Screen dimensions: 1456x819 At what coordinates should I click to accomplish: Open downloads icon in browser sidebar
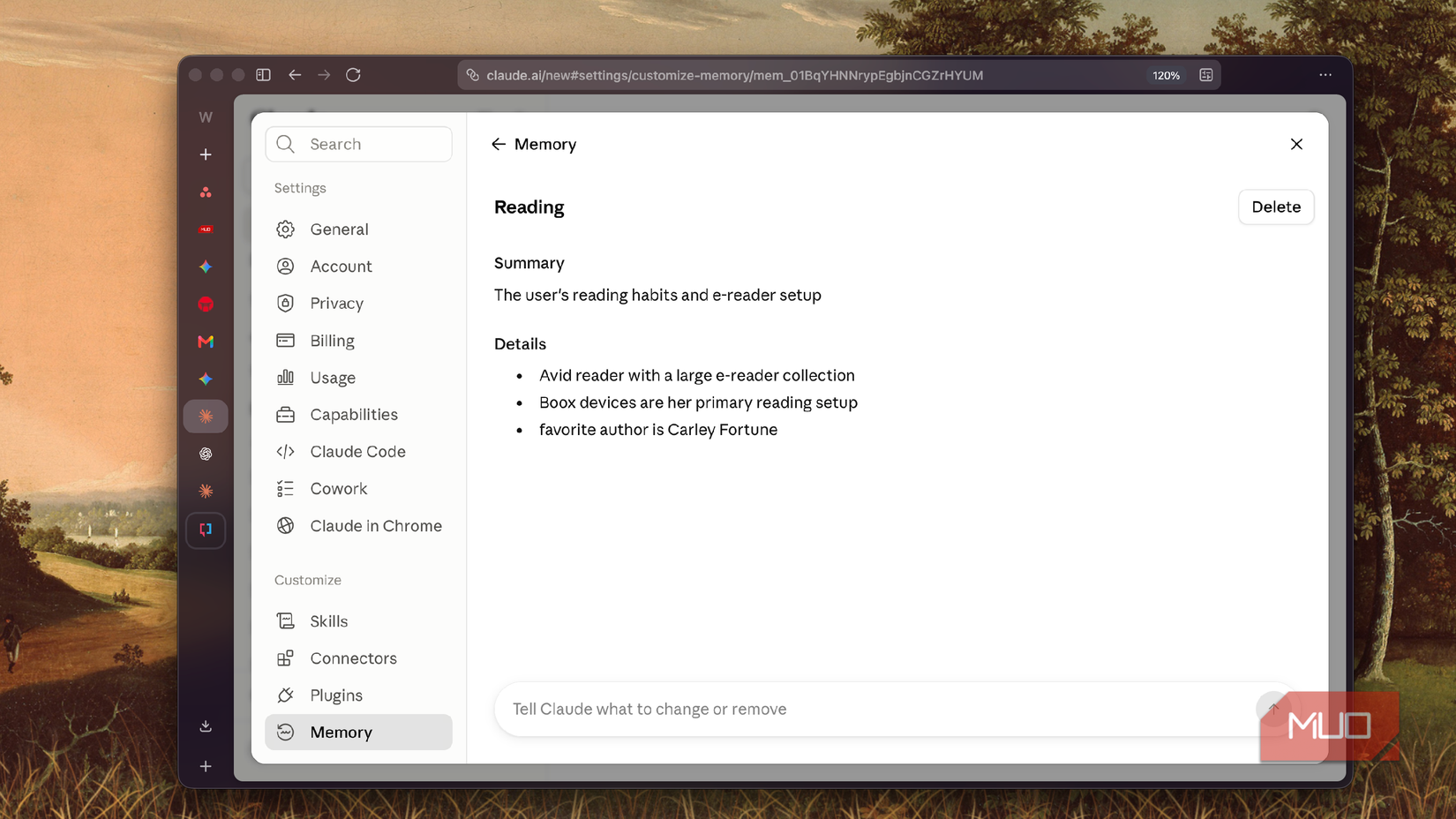206,726
